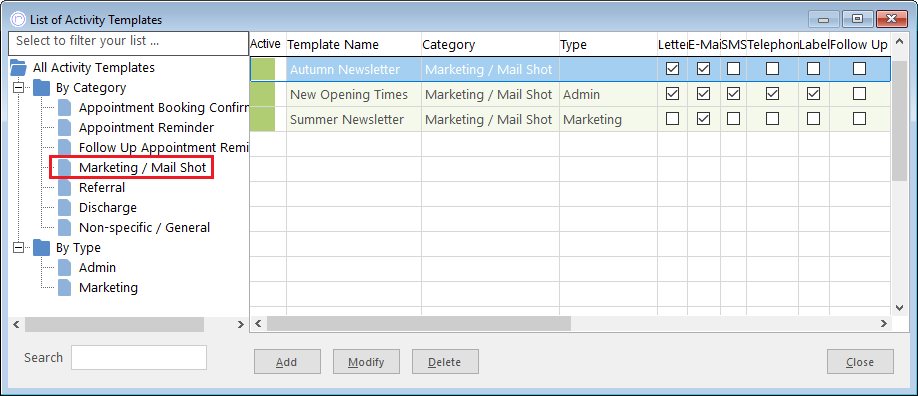Select Marketing under By Type
The width and height of the screenshot is (918, 396).
(x=108, y=288)
